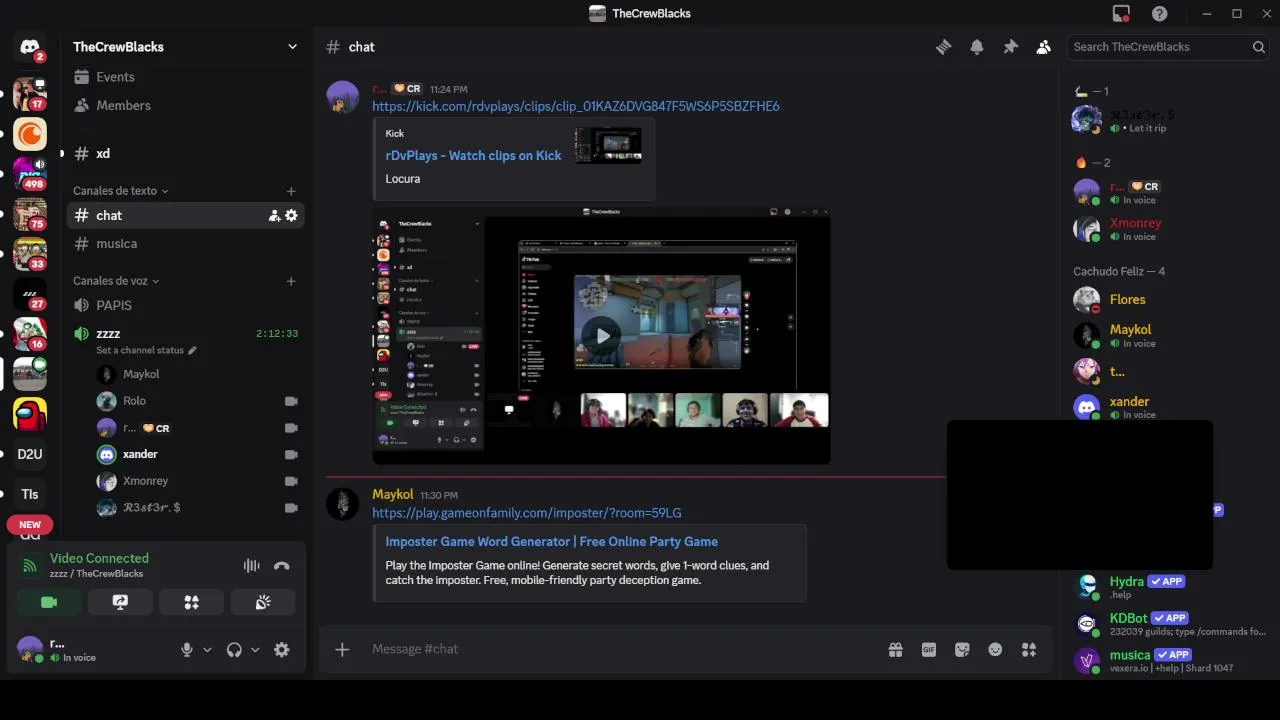
Task: Open emoji picker icon
Action: [x=995, y=650]
